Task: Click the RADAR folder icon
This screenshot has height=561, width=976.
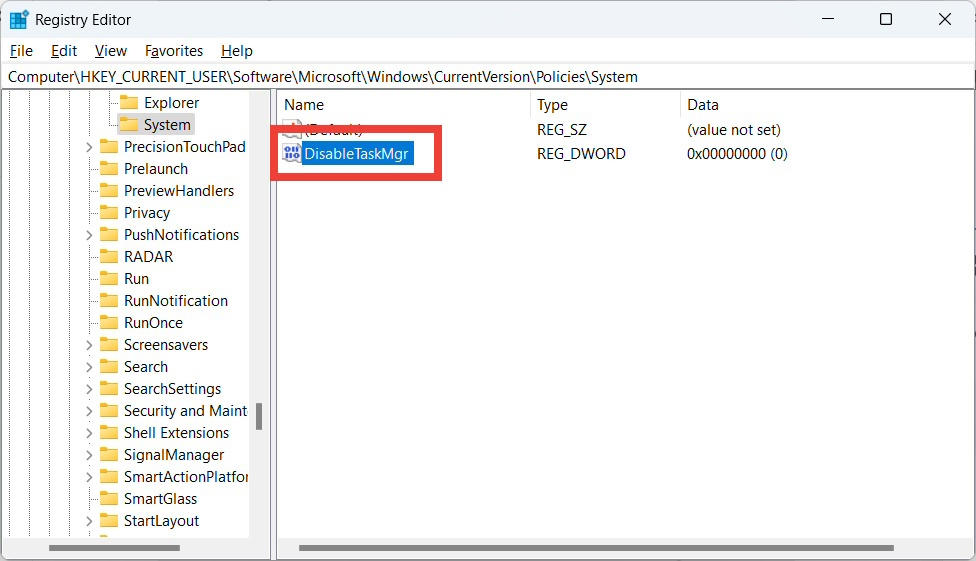Action: [x=109, y=257]
